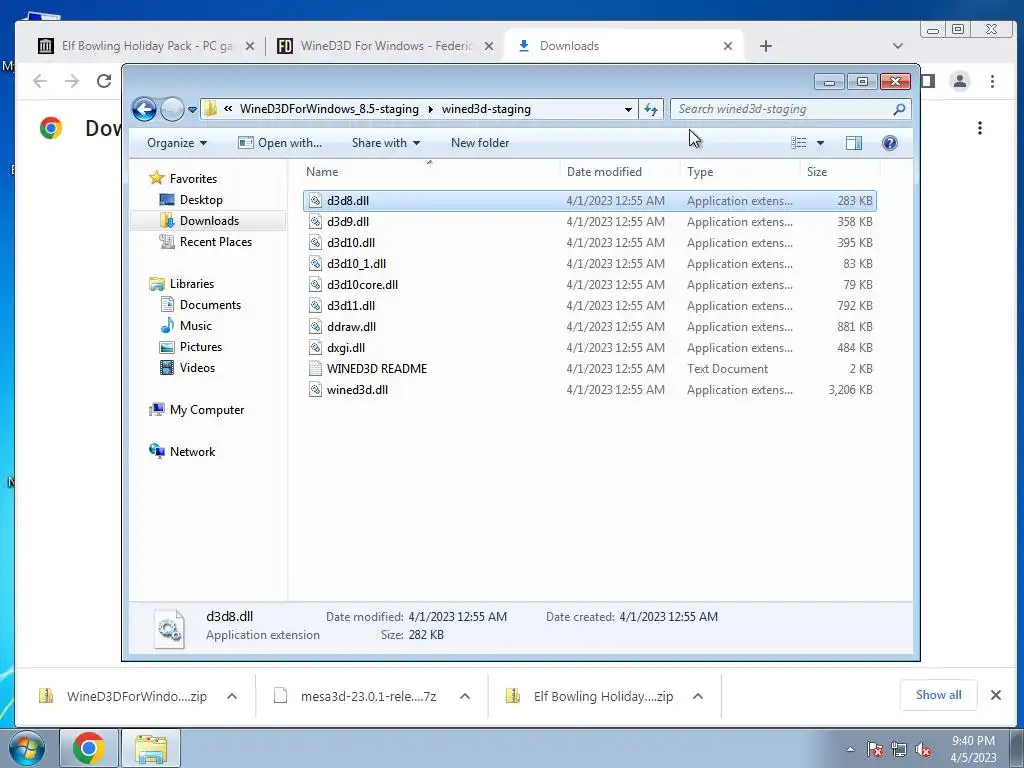Expand options for WineD3DForWindo....zip download
This screenshot has width=1024, height=768.
coord(232,696)
